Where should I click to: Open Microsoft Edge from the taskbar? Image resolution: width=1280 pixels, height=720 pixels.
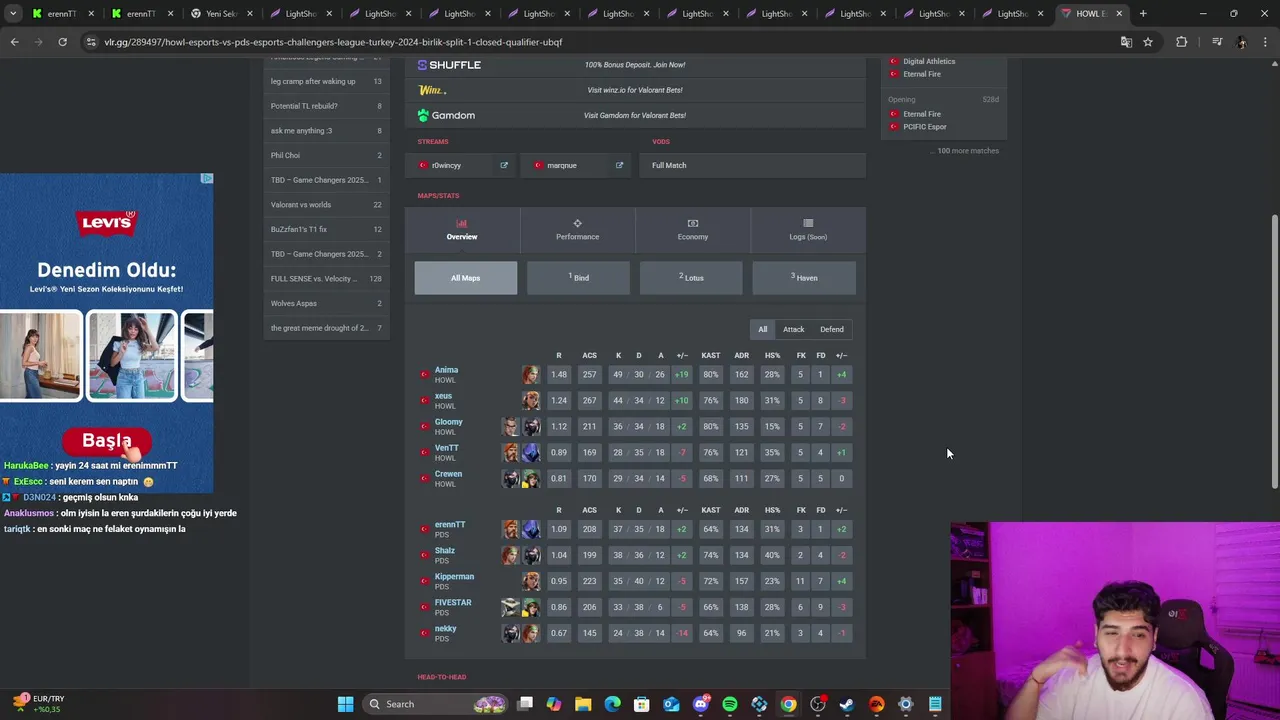tap(613, 704)
